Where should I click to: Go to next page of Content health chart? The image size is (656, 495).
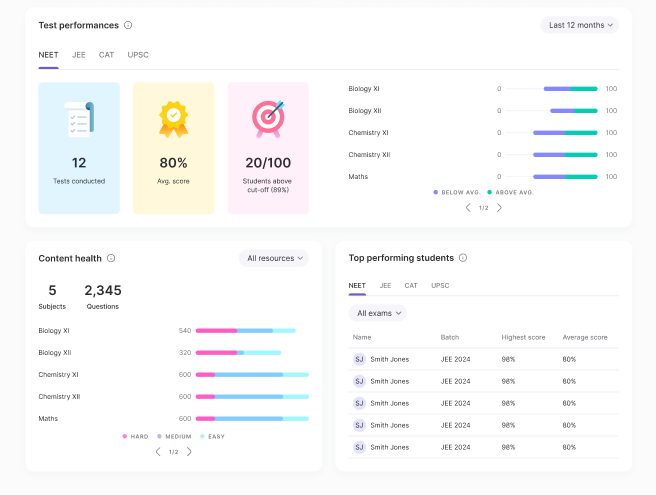click(189, 452)
